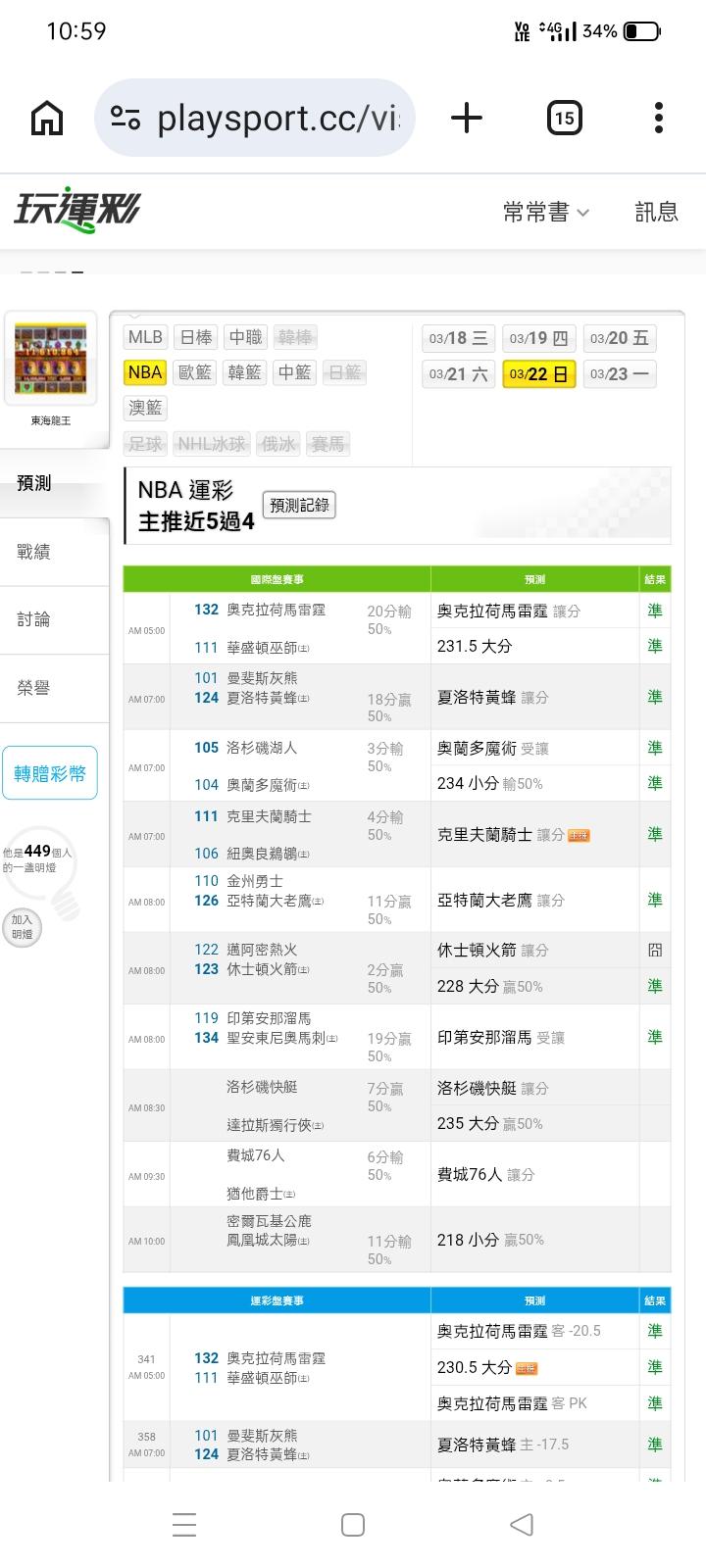706x1568 pixels.
Task: Open browser three-dot menu
Action: 659,119
